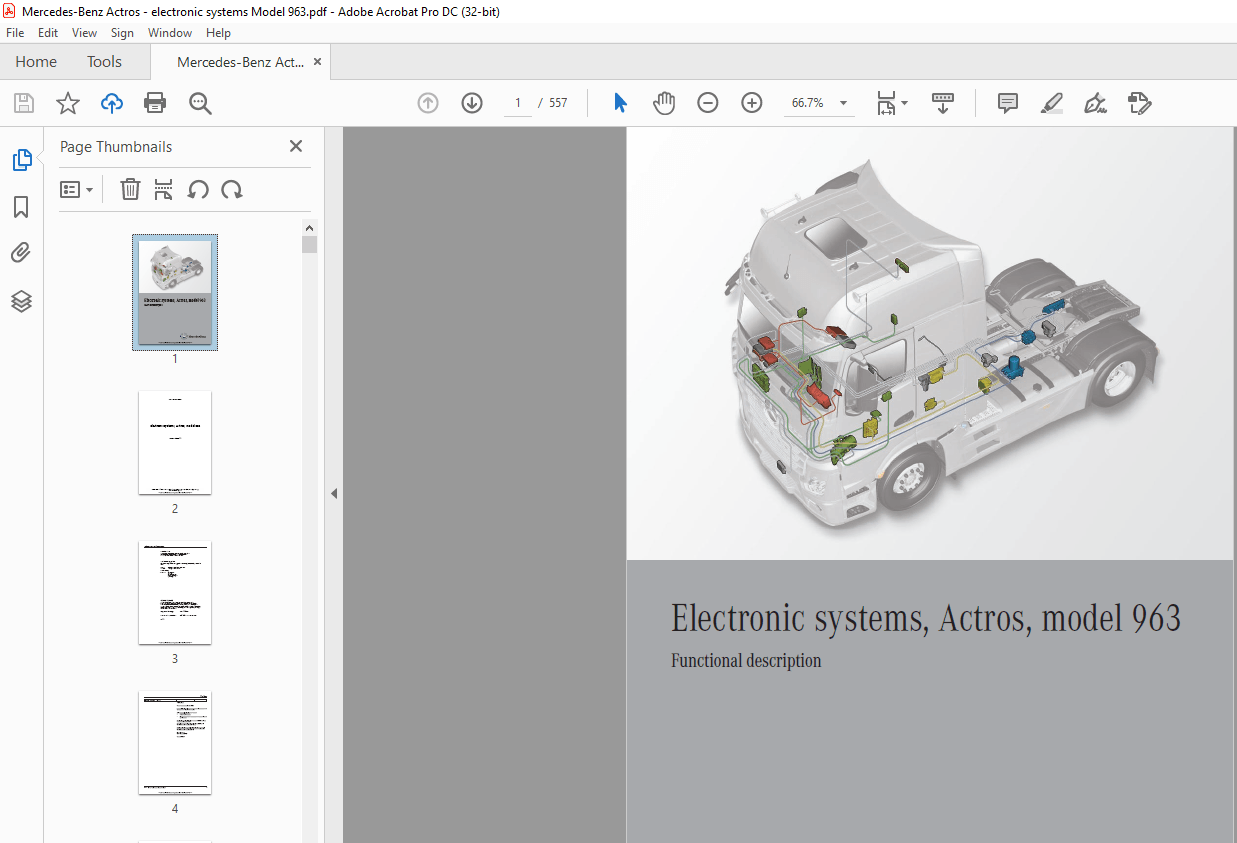Switch to continuous scrolling page mode
Screen dimensions: 1237x843
click(x=942, y=103)
